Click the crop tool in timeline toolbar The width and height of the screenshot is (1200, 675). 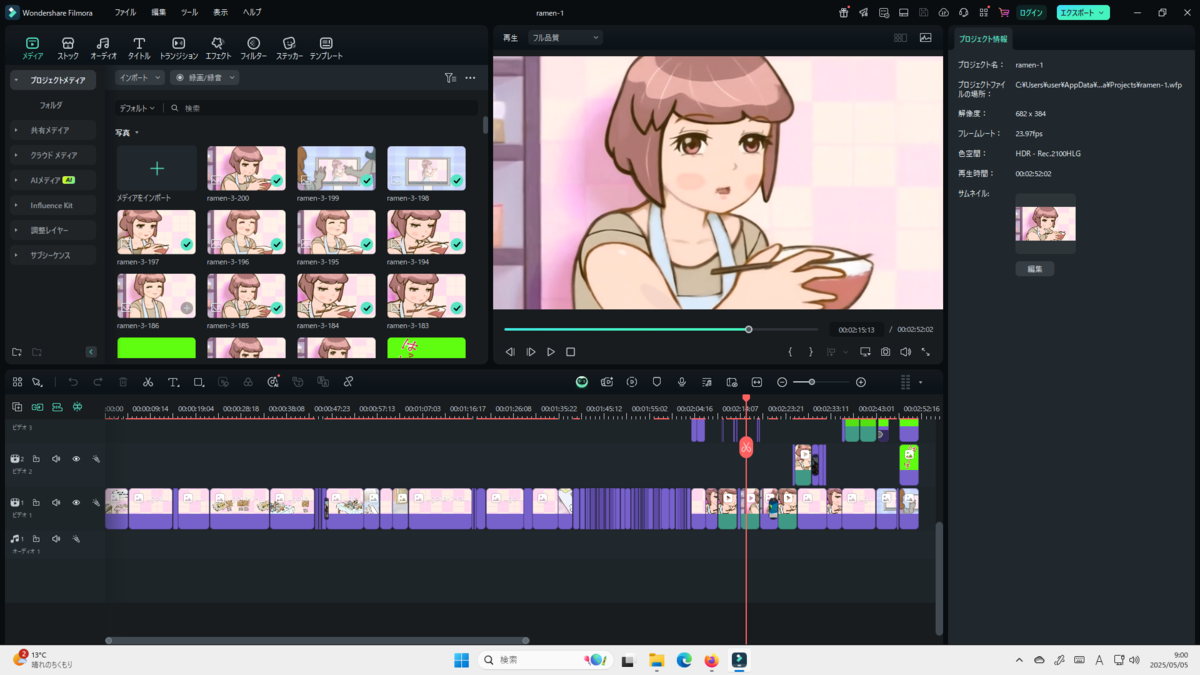199,382
